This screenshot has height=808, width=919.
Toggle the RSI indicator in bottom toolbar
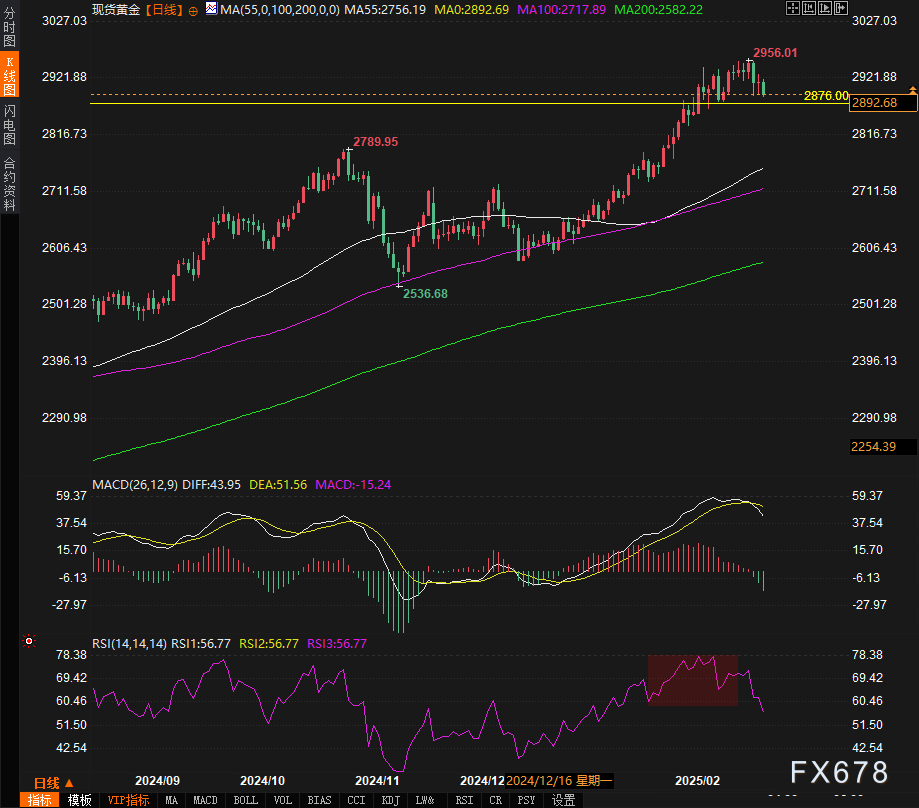pos(463,800)
